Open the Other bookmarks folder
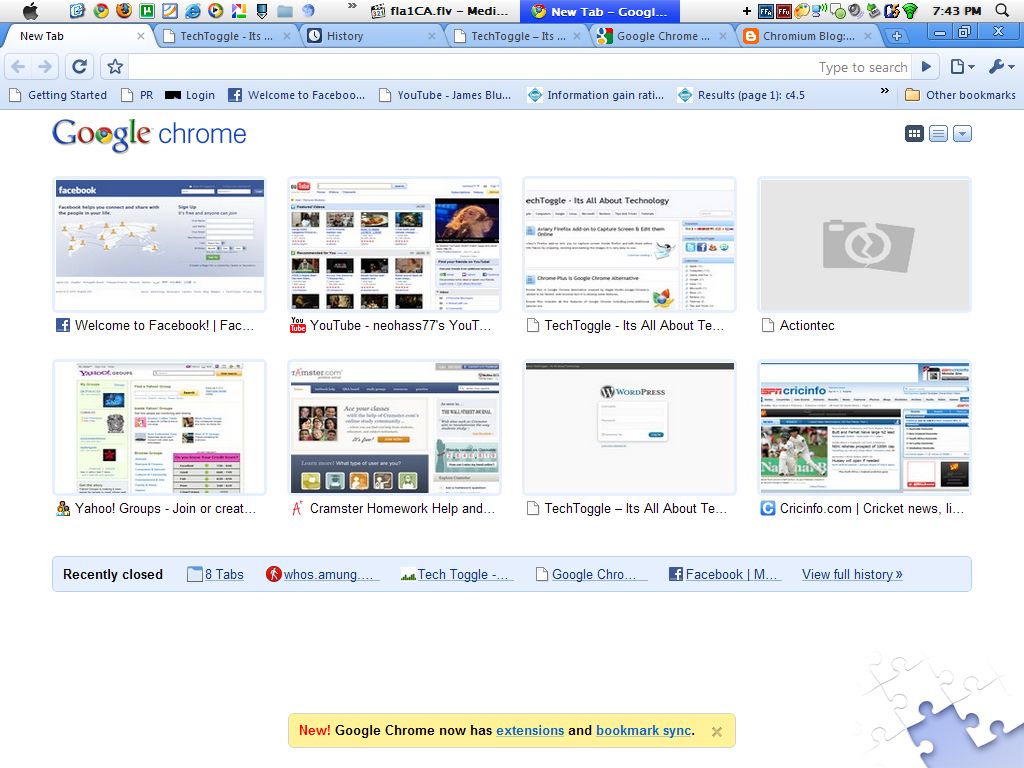 961,95
